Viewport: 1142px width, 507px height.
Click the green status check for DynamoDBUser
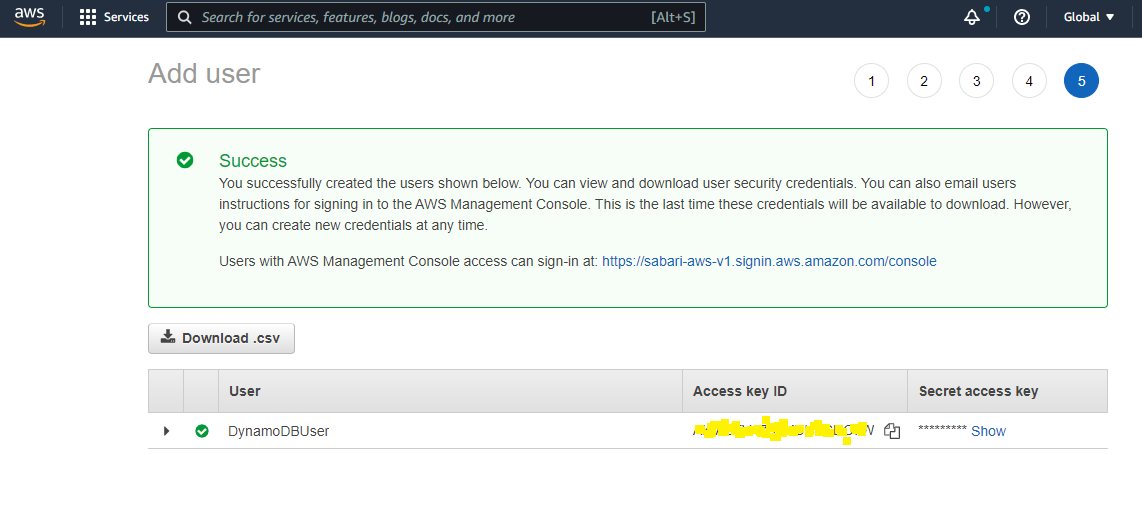pos(202,431)
